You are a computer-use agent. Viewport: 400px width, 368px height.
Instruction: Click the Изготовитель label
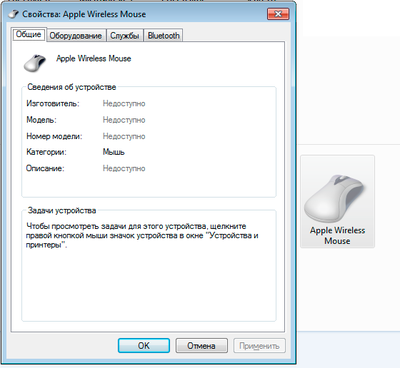53,104
